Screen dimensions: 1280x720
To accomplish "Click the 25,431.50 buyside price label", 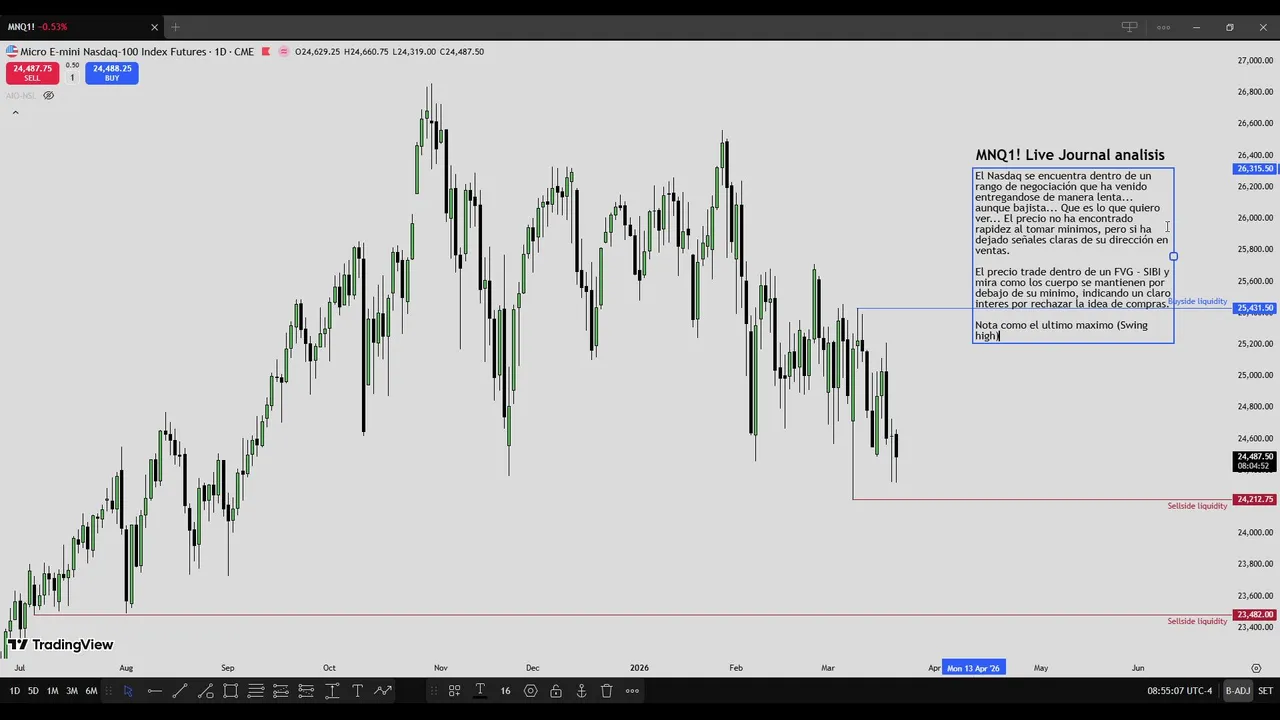I will pyautogui.click(x=1255, y=308).
